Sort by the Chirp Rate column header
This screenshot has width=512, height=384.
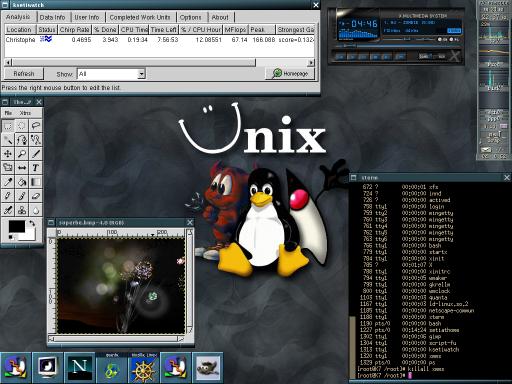[x=74, y=30]
